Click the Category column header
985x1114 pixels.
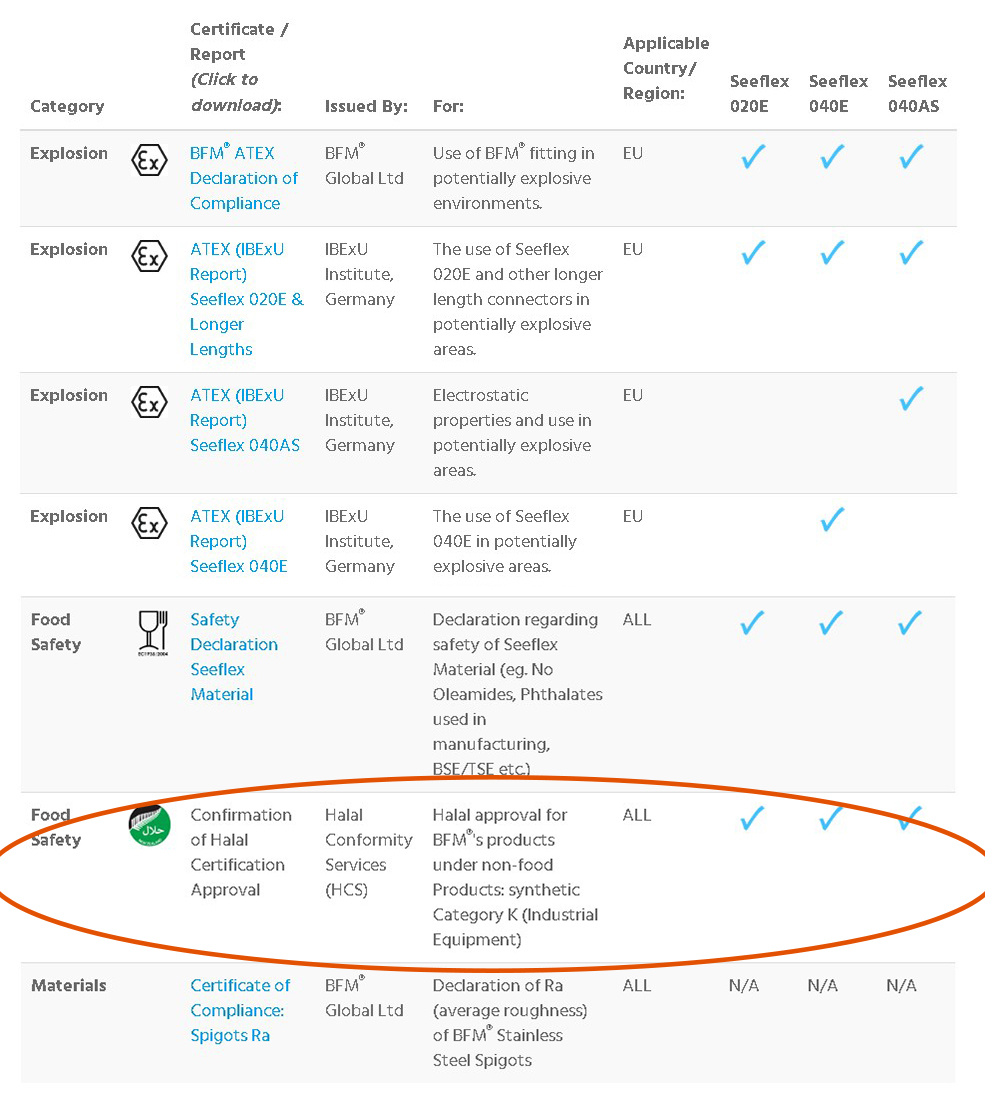(x=67, y=106)
